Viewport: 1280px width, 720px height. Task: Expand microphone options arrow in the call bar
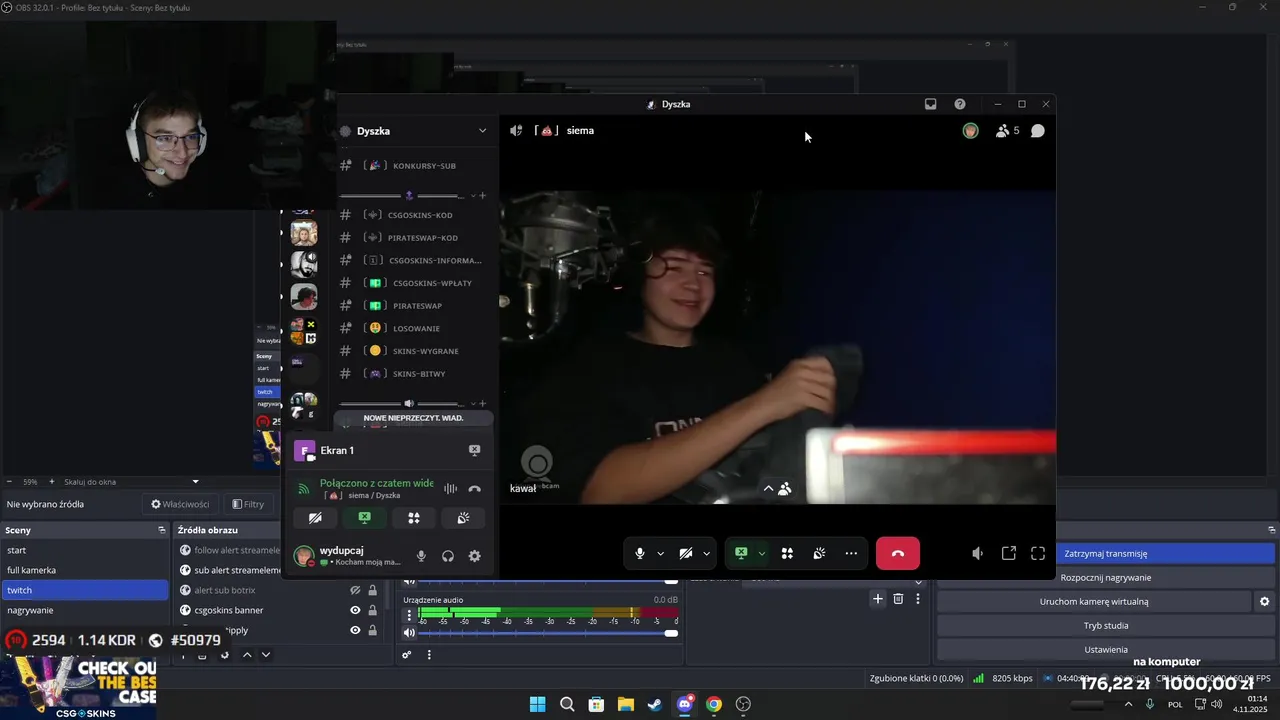(x=660, y=553)
